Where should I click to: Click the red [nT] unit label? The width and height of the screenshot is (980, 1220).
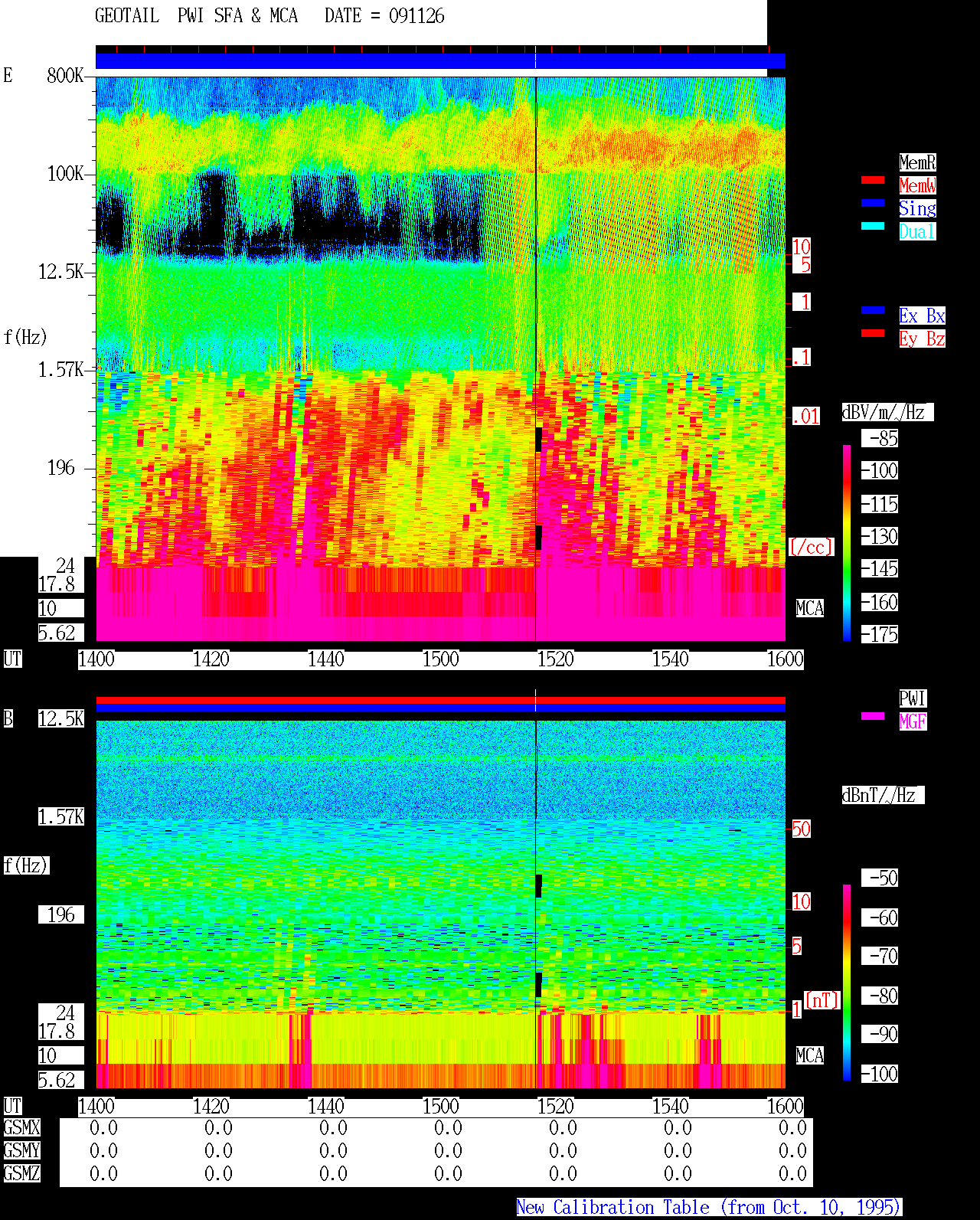pyautogui.click(x=822, y=1000)
